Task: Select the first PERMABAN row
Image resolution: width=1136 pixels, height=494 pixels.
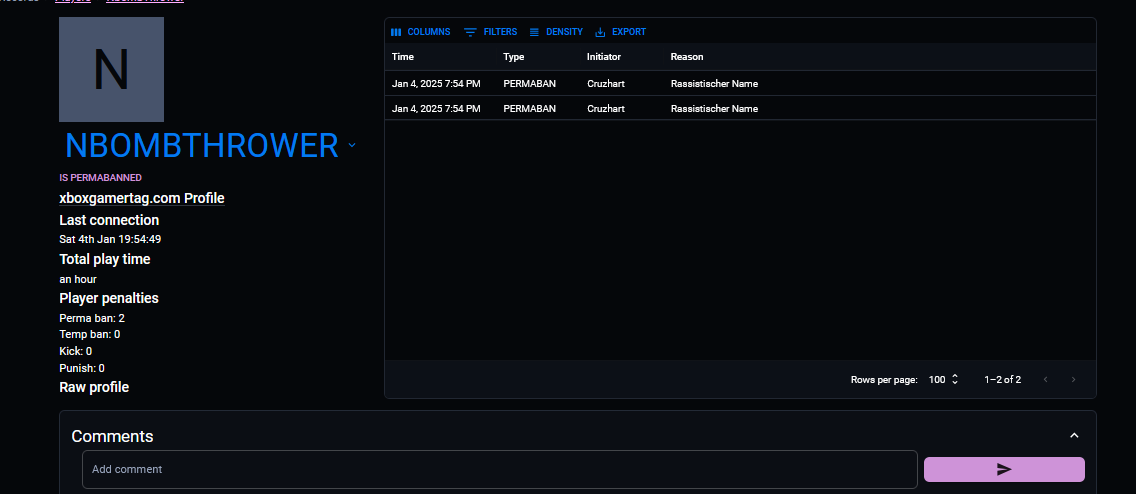Action: [529, 84]
